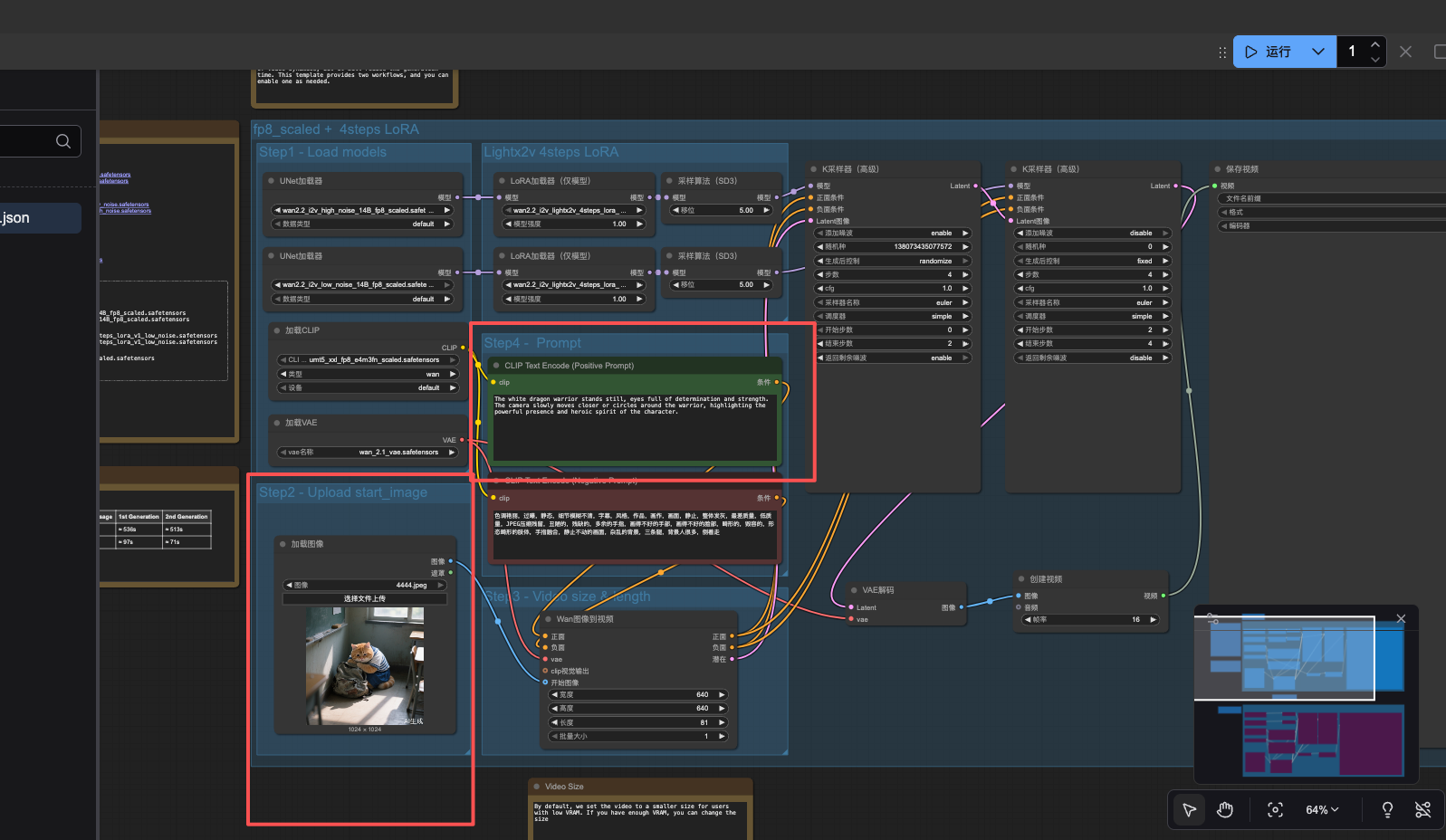The image size is (1446, 840).
Task: Toggle 添加噪波 enable on first K采样器
Action: [x=892, y=234]
